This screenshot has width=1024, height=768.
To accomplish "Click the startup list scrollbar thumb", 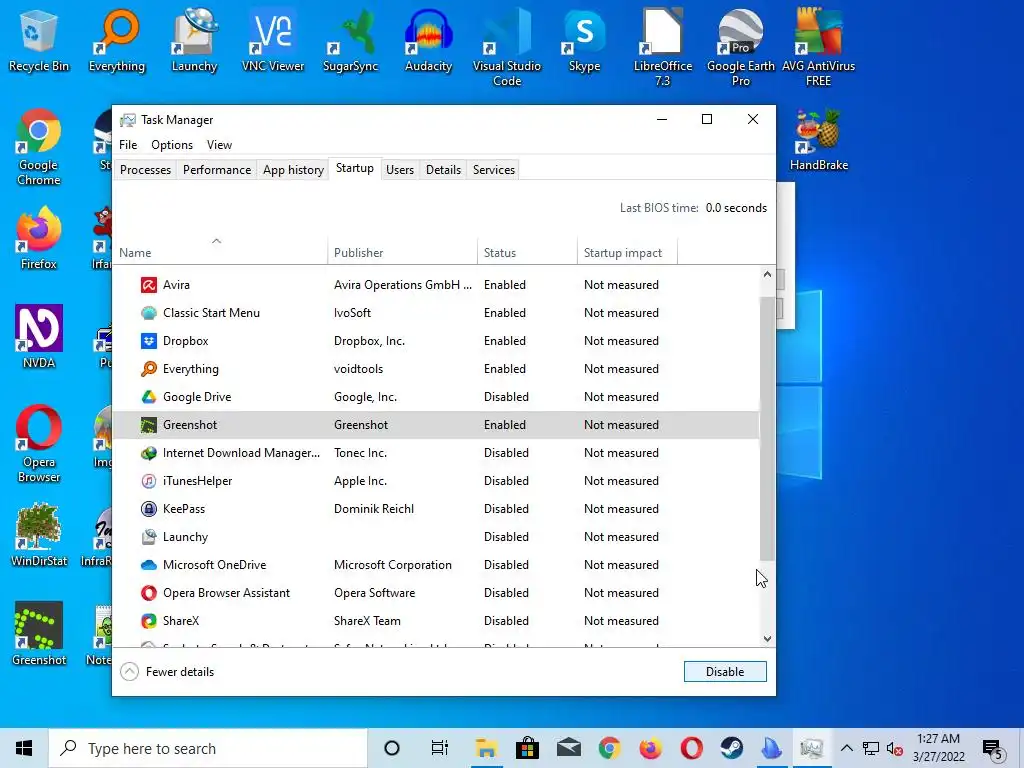I will [x=767, y=428].
